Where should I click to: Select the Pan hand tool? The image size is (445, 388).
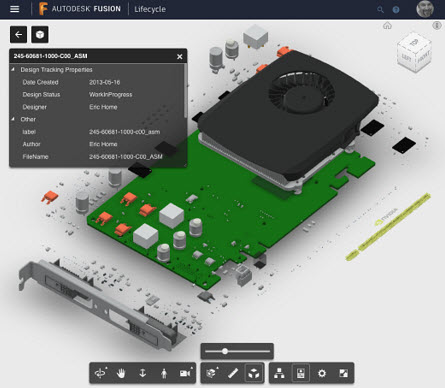click(x=121, y=373)
